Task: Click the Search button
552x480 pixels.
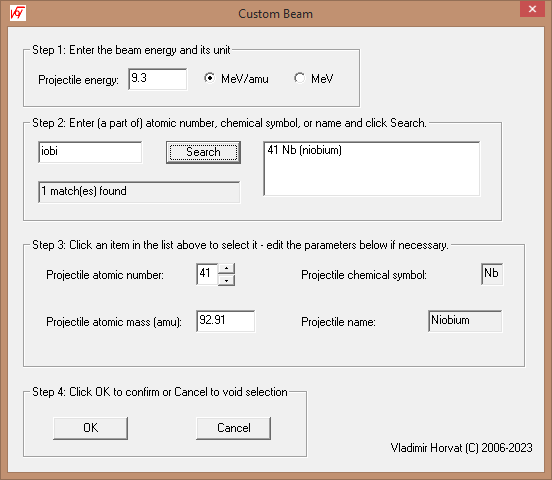Action: tap(203, 152)
